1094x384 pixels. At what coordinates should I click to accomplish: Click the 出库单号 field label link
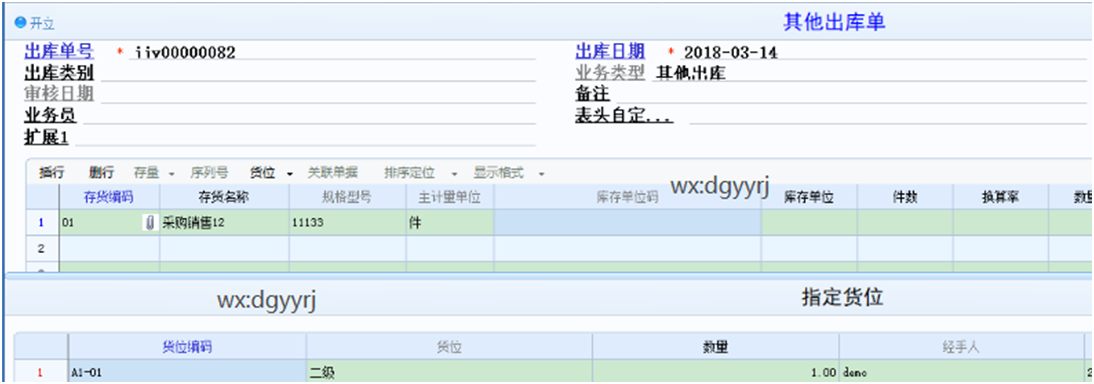59,52
